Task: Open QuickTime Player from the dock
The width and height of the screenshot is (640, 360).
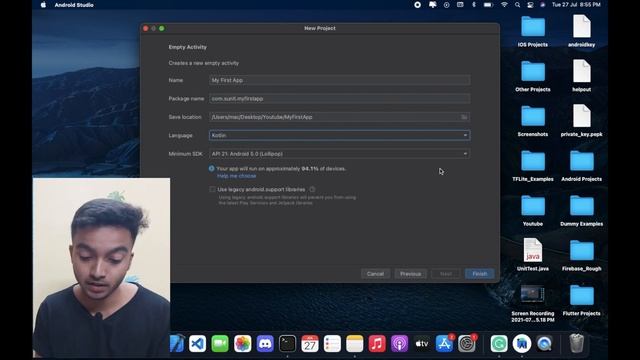Action: point(544,344)
